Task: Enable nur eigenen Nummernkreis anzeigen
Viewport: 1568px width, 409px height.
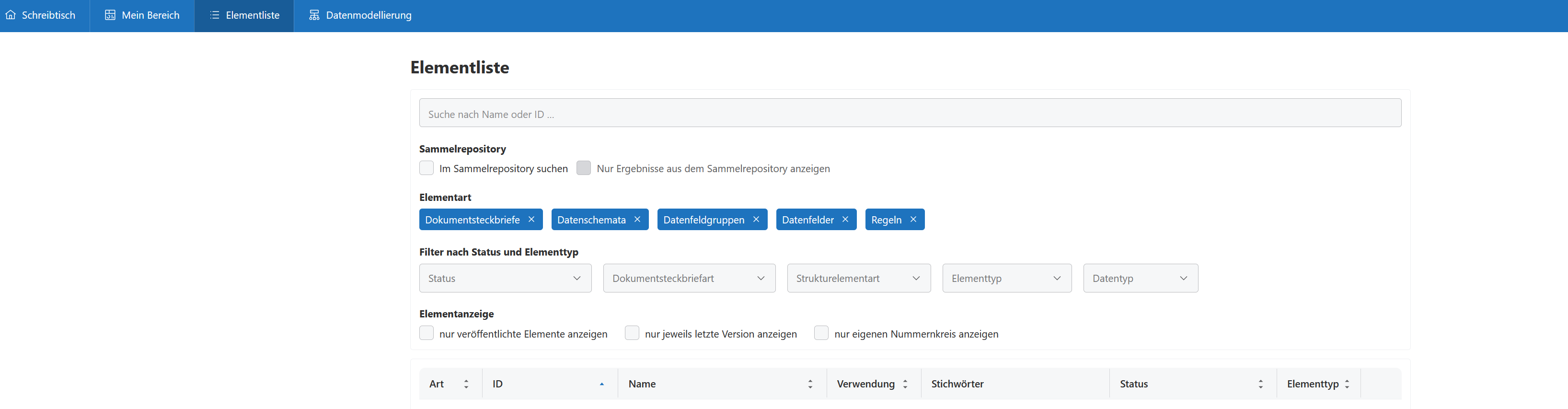Action: pyautogui.click(x=821, y=334)
